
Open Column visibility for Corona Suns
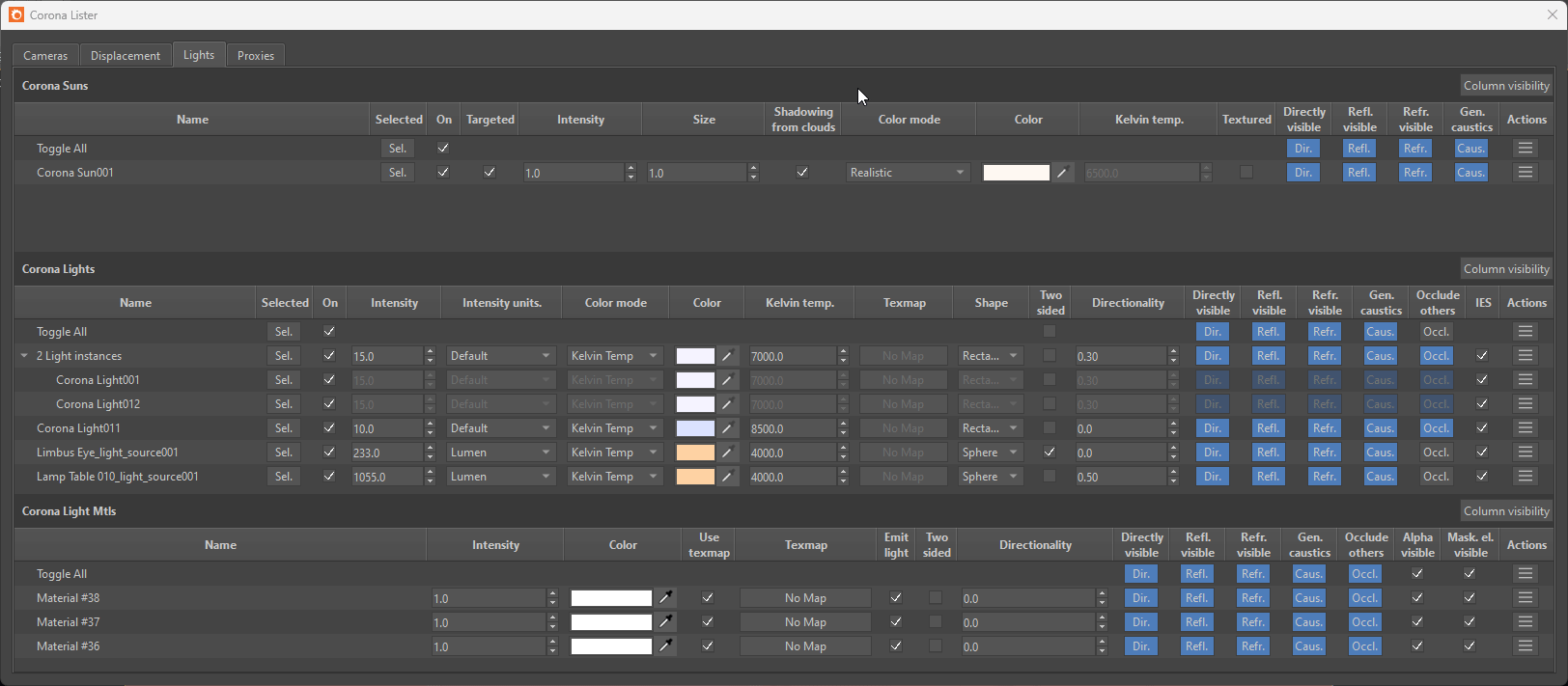coord(1506,86)
